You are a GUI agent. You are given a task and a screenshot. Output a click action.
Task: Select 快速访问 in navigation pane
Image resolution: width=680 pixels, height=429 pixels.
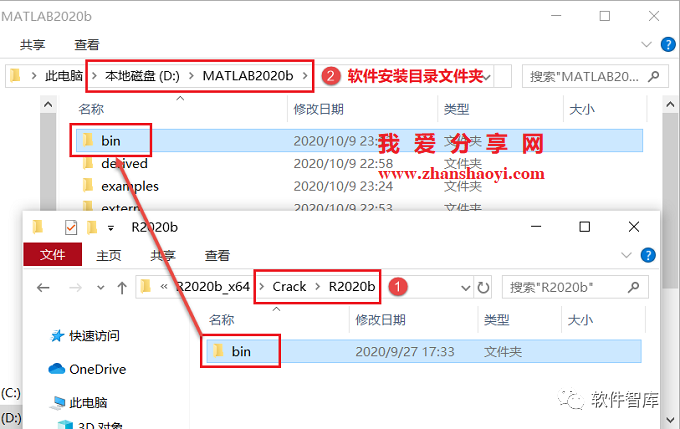click(x=94, y=336)
